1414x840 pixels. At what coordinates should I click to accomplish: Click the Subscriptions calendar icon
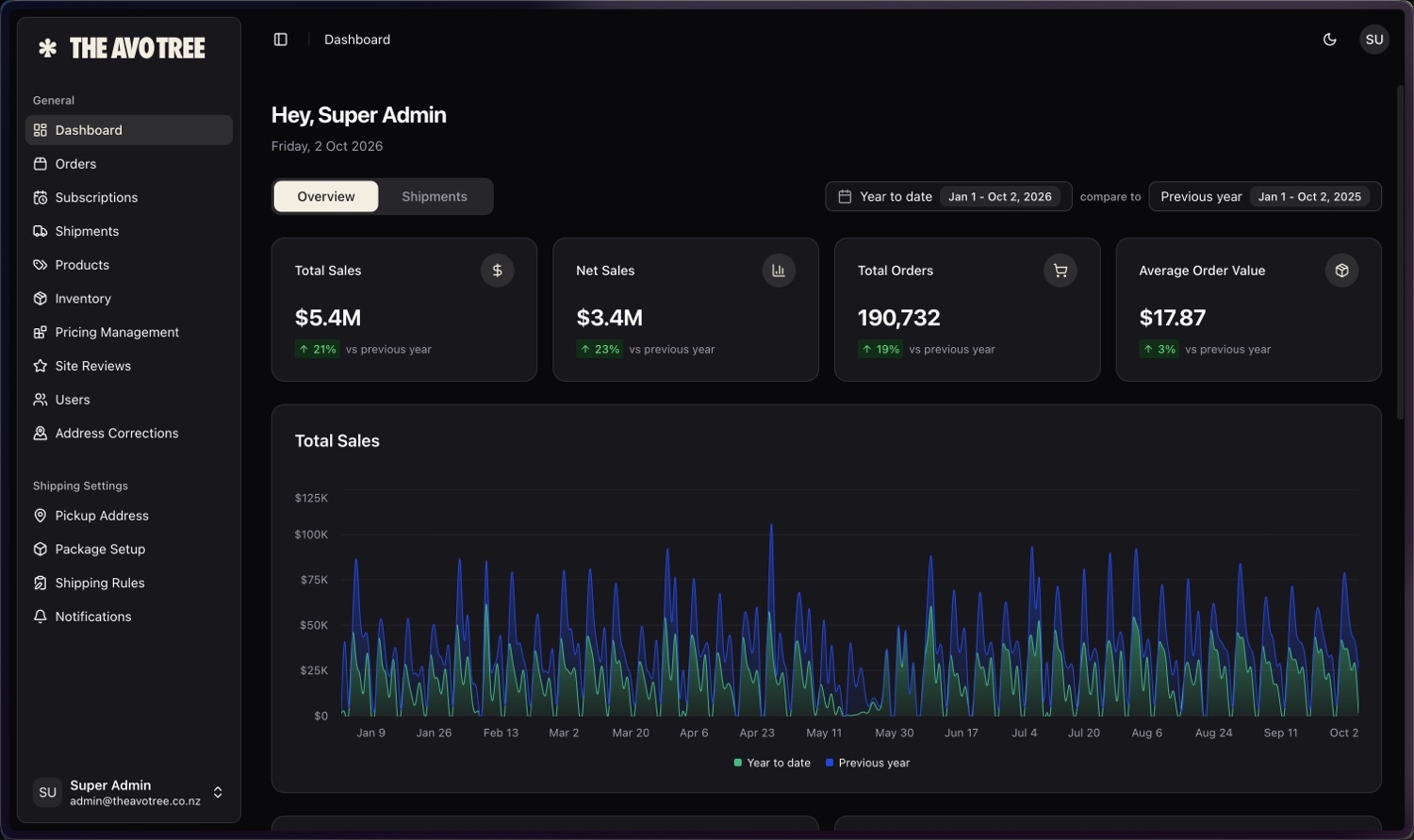[41, 198]
